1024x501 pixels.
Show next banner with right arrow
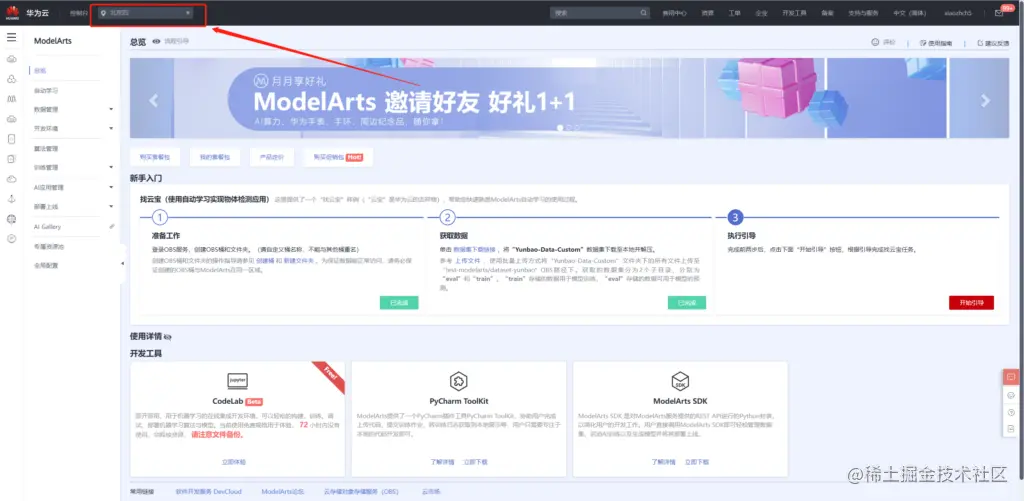click(985, 100)
